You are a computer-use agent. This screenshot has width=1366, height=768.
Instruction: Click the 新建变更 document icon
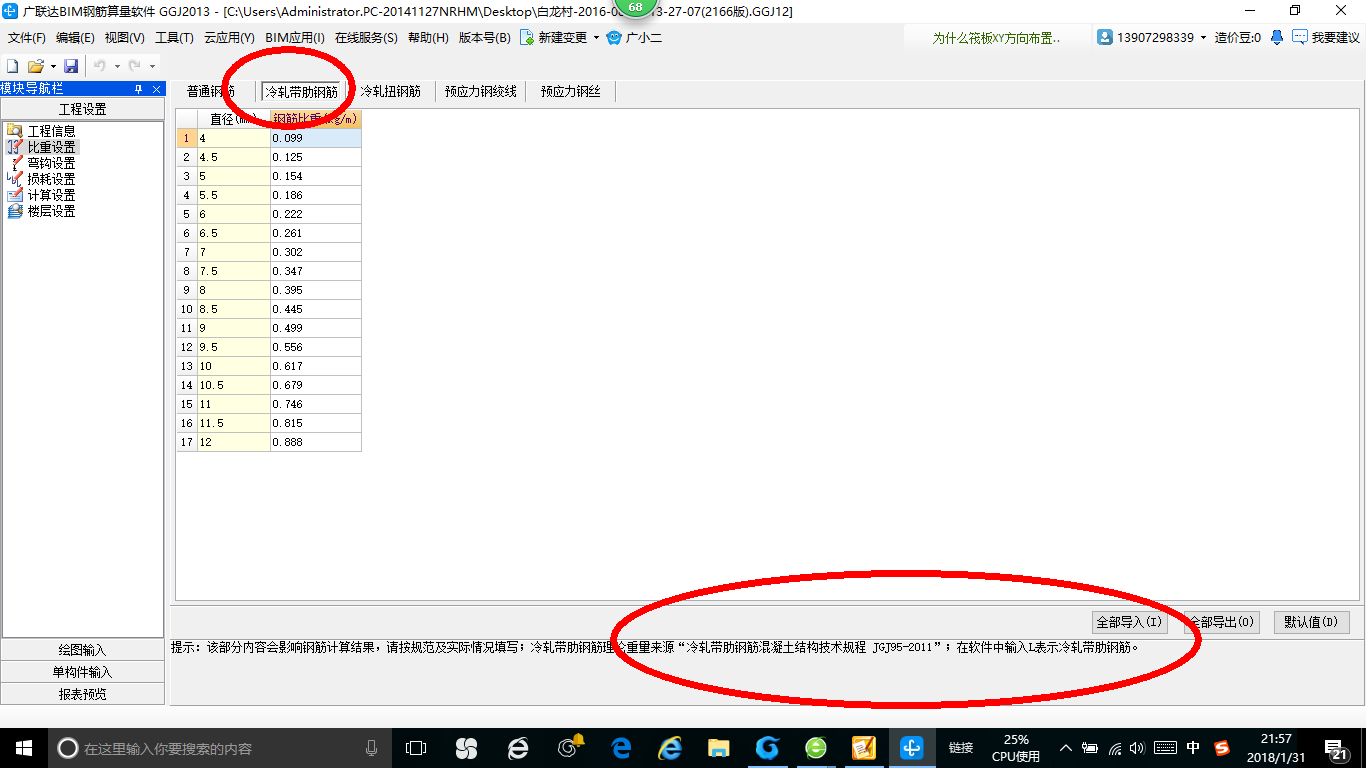tap(526, 37)
